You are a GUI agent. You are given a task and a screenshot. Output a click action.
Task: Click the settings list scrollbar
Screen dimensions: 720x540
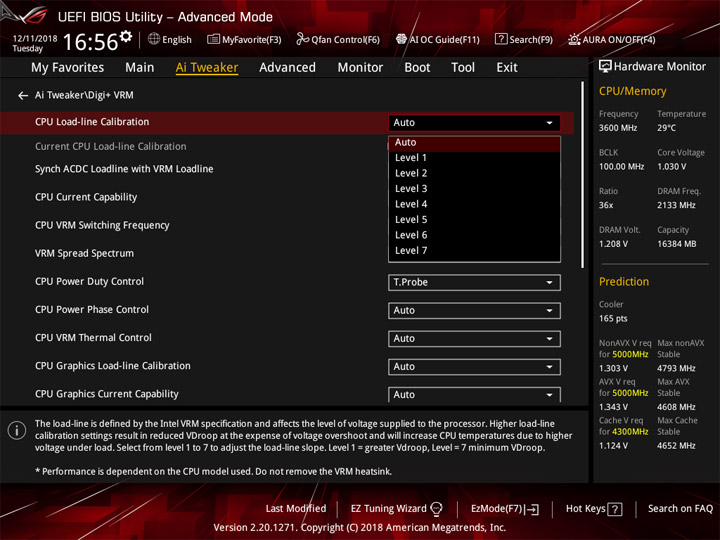[582, 175]
